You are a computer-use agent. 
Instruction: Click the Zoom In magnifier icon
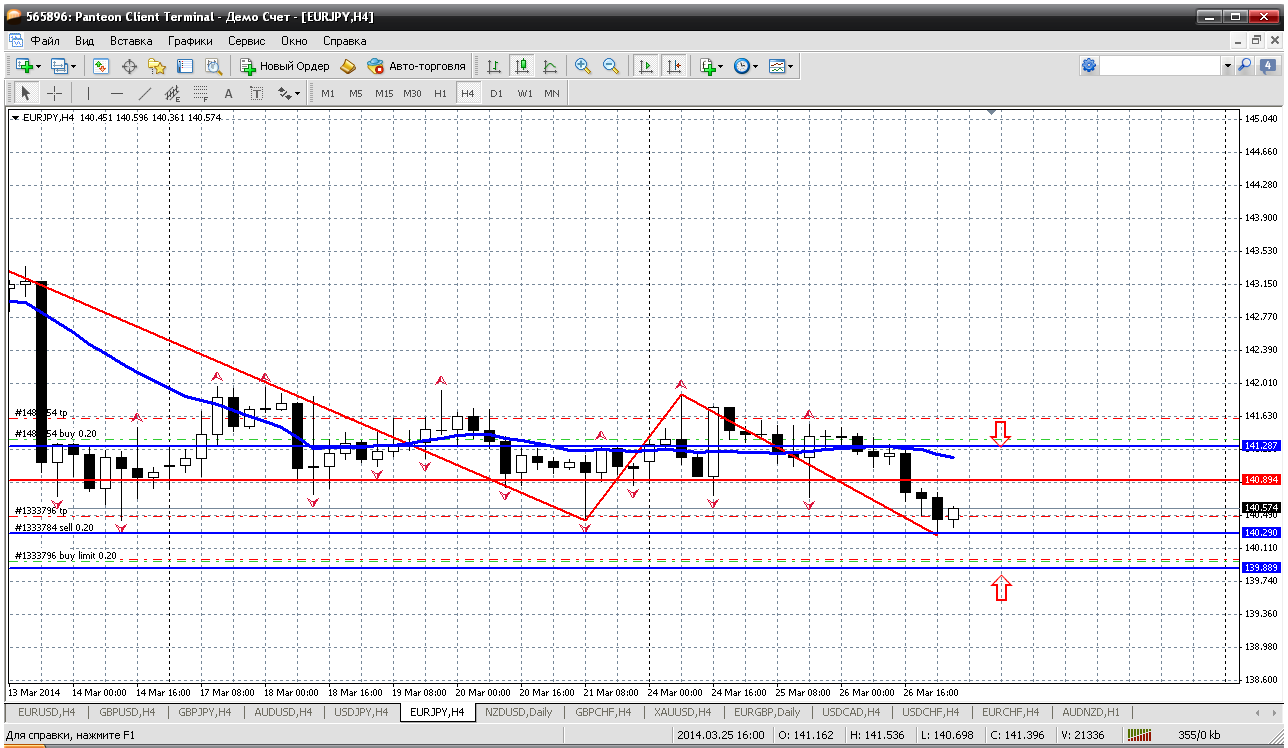point(582,66)
